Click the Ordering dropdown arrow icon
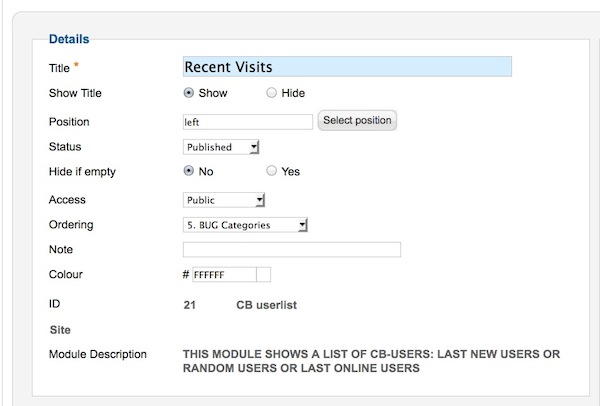Viewport: 600px width, 406px height. (302, 225)
